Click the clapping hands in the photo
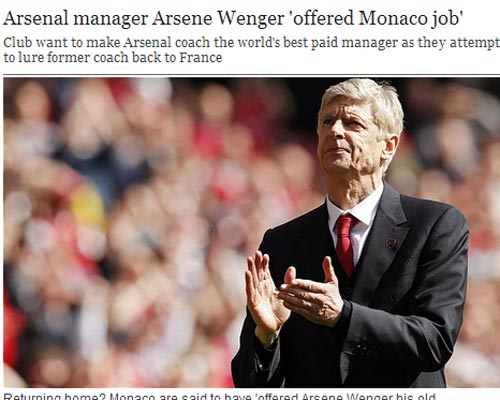500x400 pixels. [293, 297]
